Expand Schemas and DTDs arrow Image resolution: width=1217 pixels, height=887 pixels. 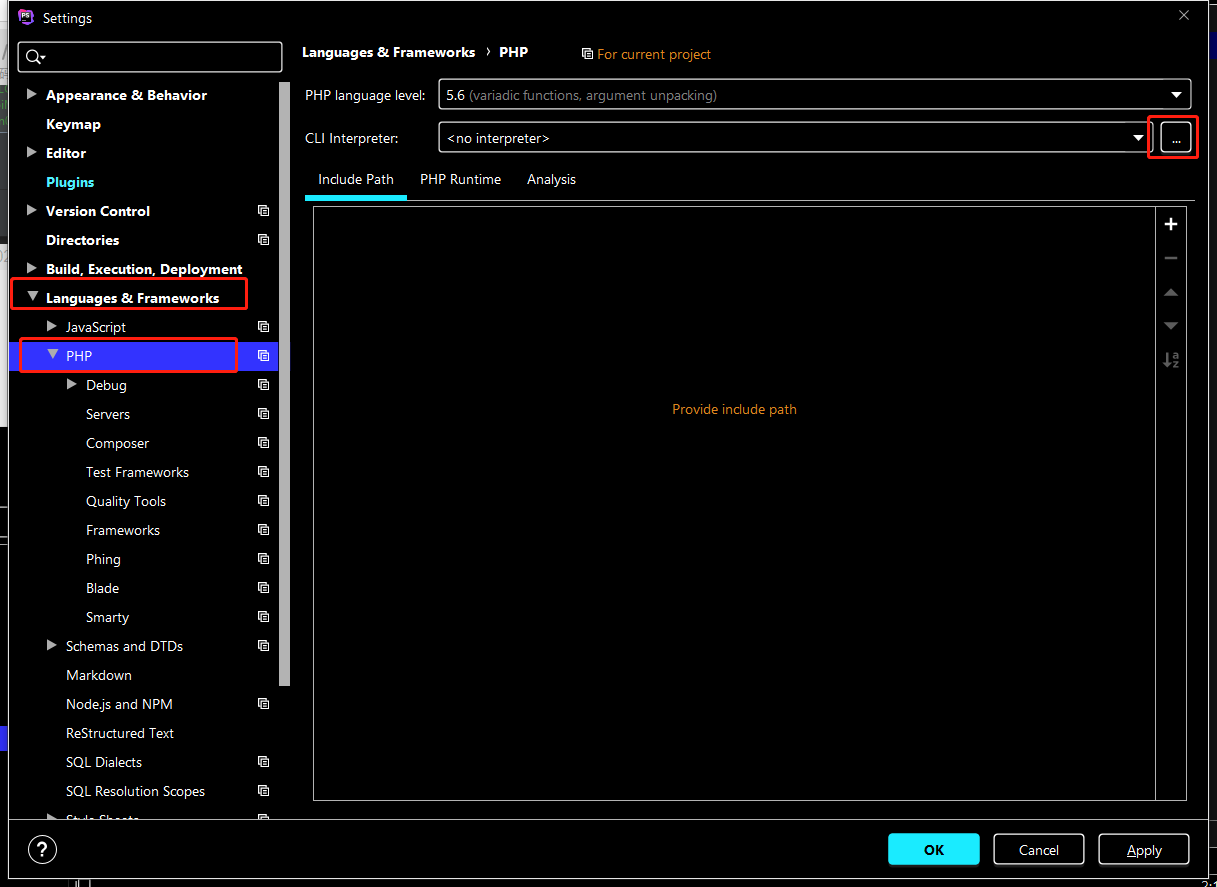click(x=52, y=645)
